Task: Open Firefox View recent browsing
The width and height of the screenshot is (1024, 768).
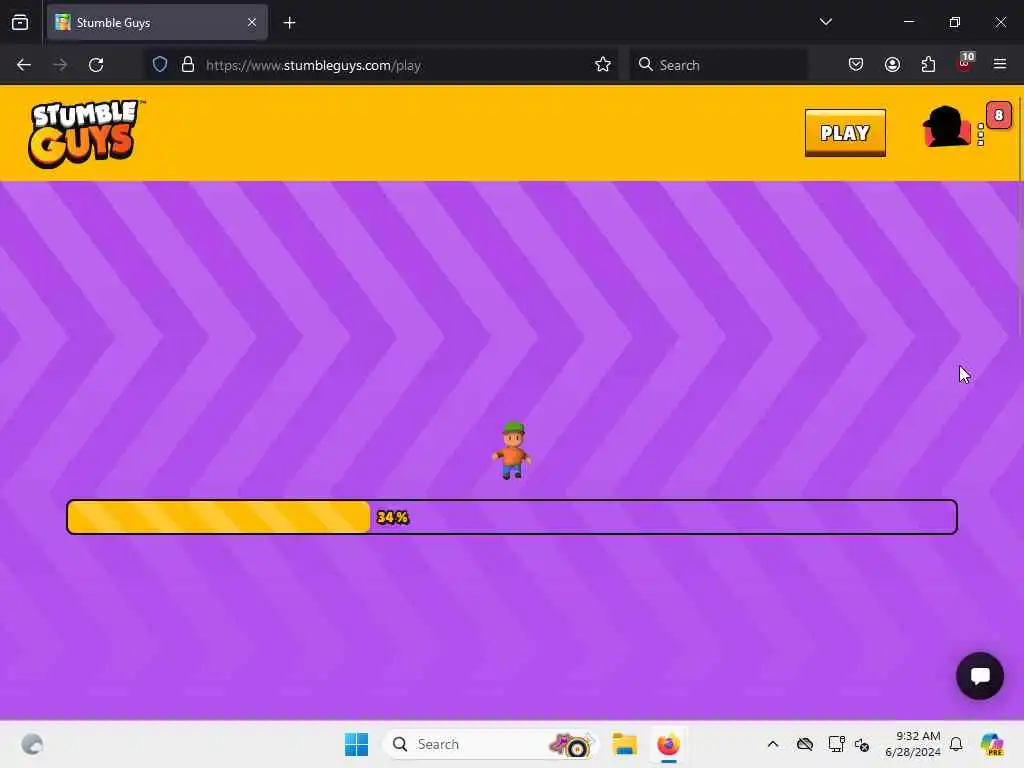Action: [20, 22]
